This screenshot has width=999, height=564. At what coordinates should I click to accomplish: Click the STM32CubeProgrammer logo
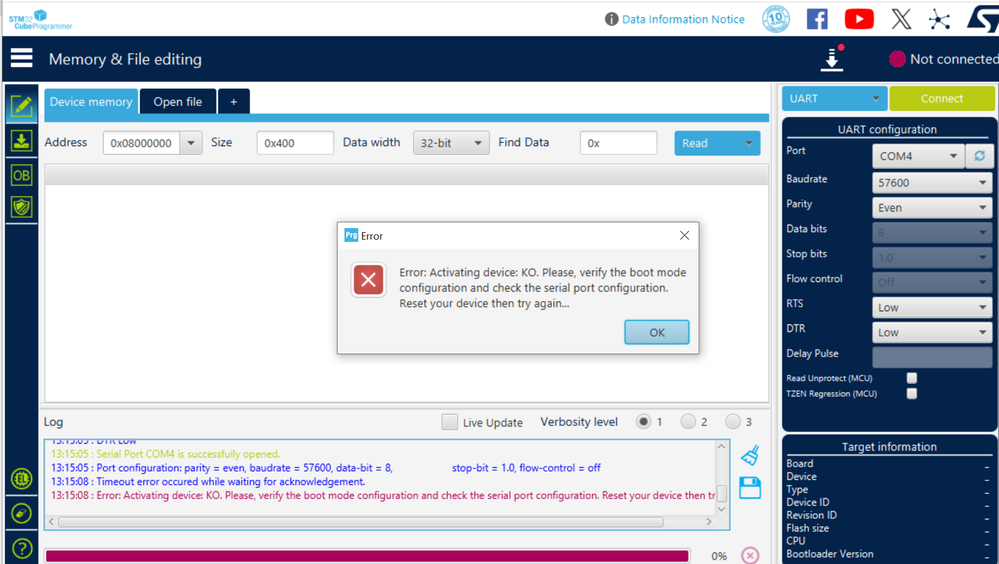pyautogui.click(x=40, y=19)
